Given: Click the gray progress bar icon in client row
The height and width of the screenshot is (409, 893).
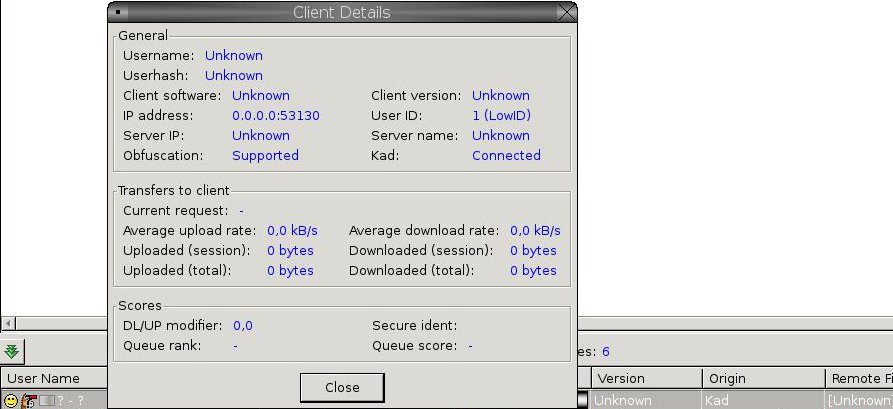Looking at the screenshot, I should (45, 400).
